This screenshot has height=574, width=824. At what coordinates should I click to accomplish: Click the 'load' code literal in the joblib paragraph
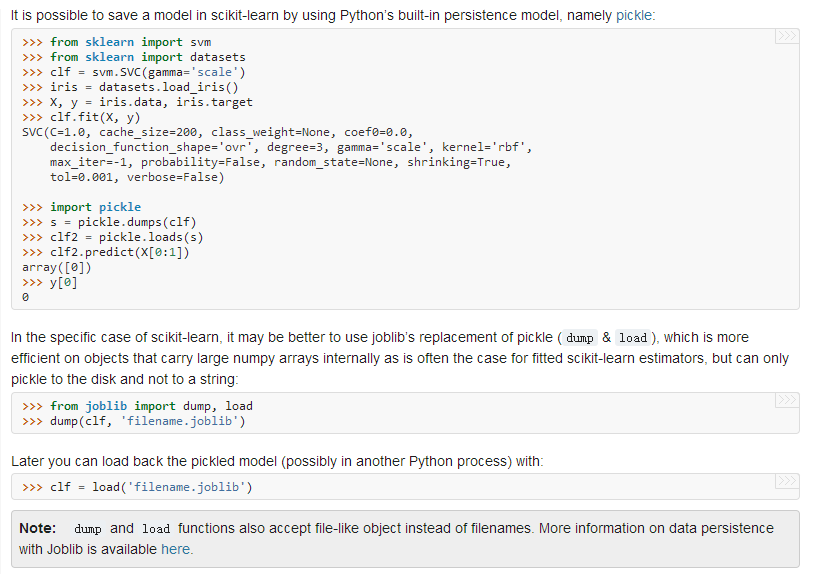pos(632,338)
